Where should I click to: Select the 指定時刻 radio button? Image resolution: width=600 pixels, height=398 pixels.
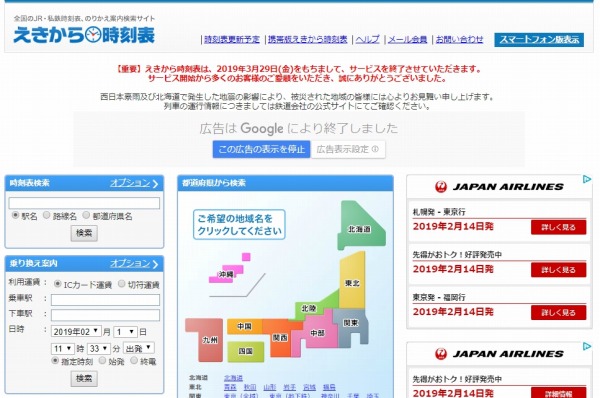55,360
